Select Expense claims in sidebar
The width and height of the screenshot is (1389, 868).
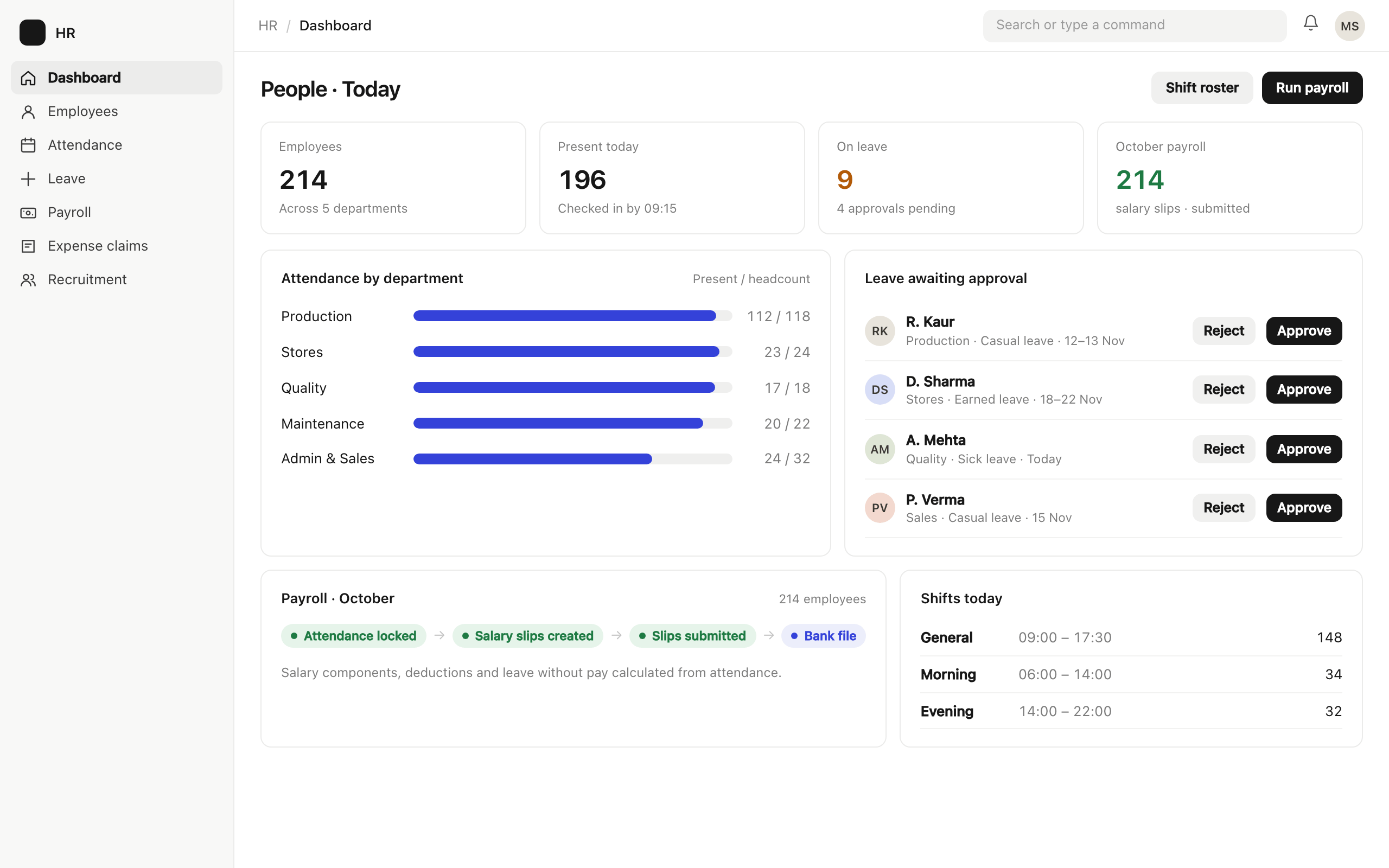tap(117, 246)
